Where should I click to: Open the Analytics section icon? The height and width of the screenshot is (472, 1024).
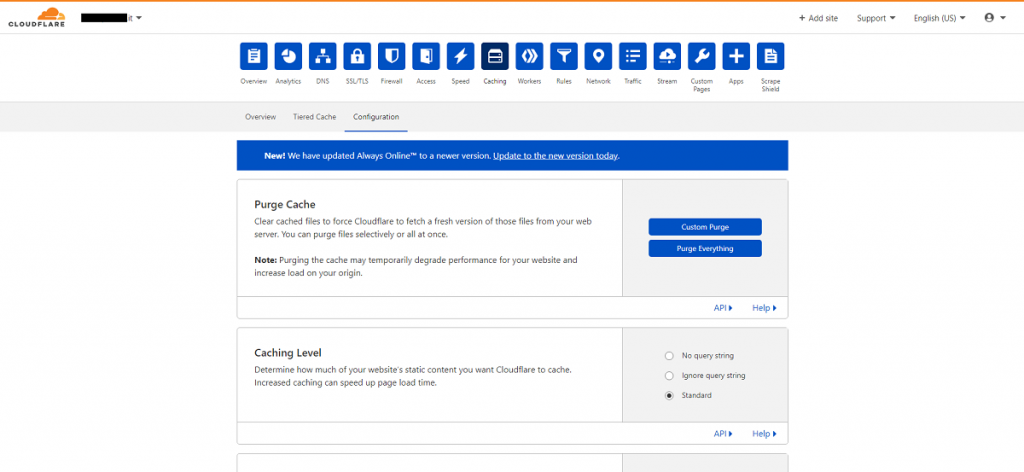(x=288, y=56)
